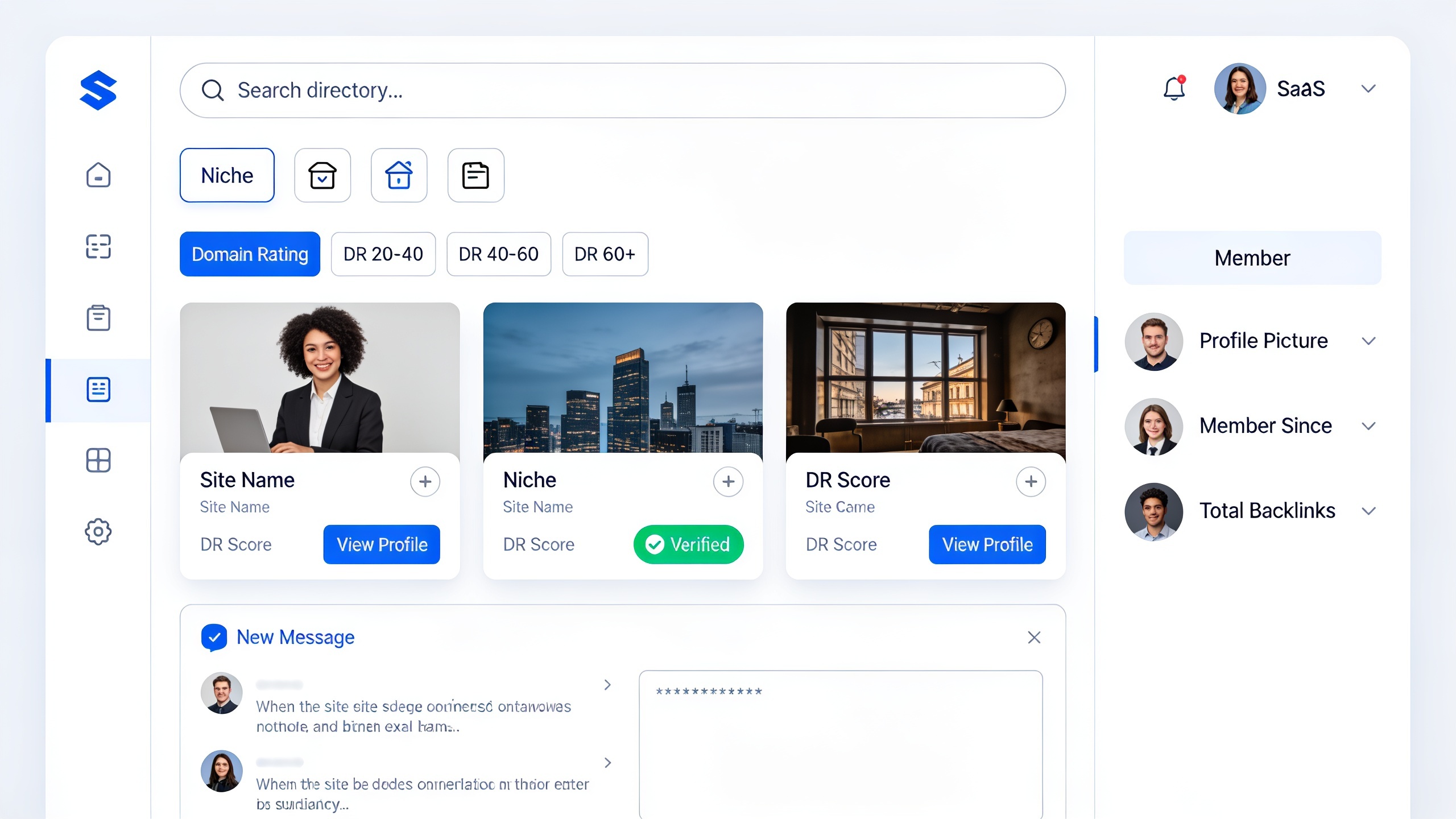Close the New Message panel
The height and width of the screenshot is (819, 1456).
point(1034,638)
